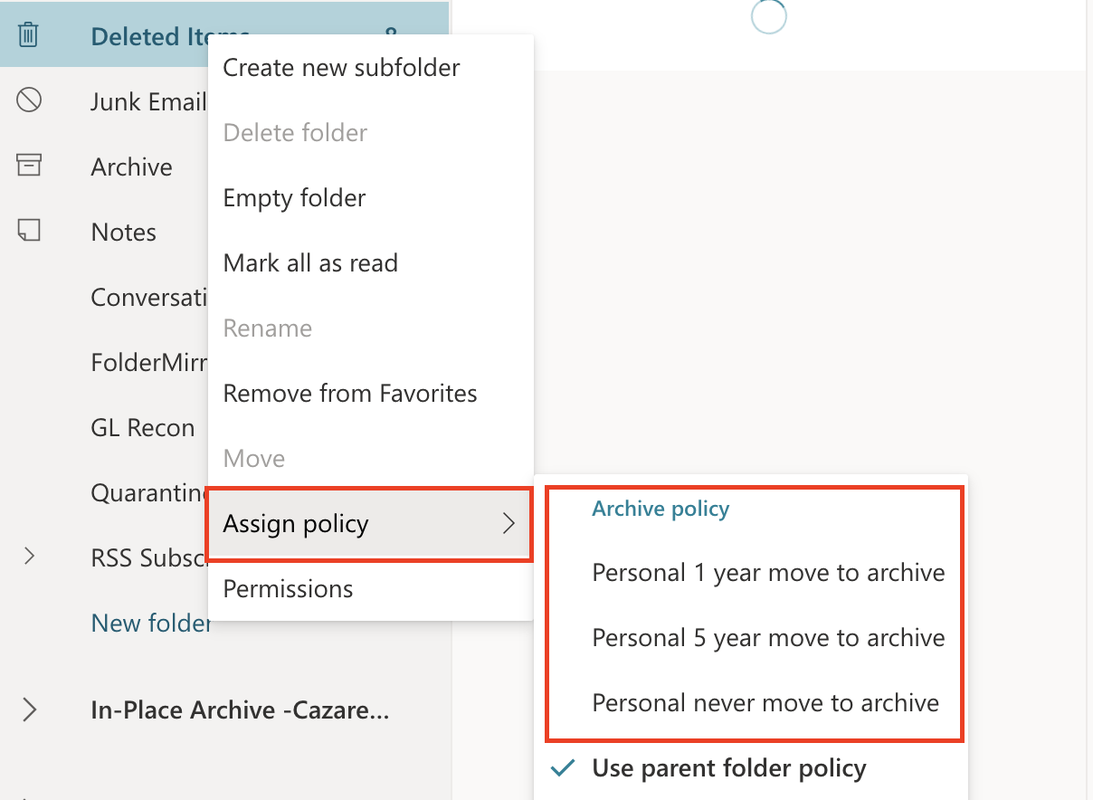This screenshot has width=1093, height=800.
Task: Choose Create new subfolder from menu
Action: [x=341, y=68]
